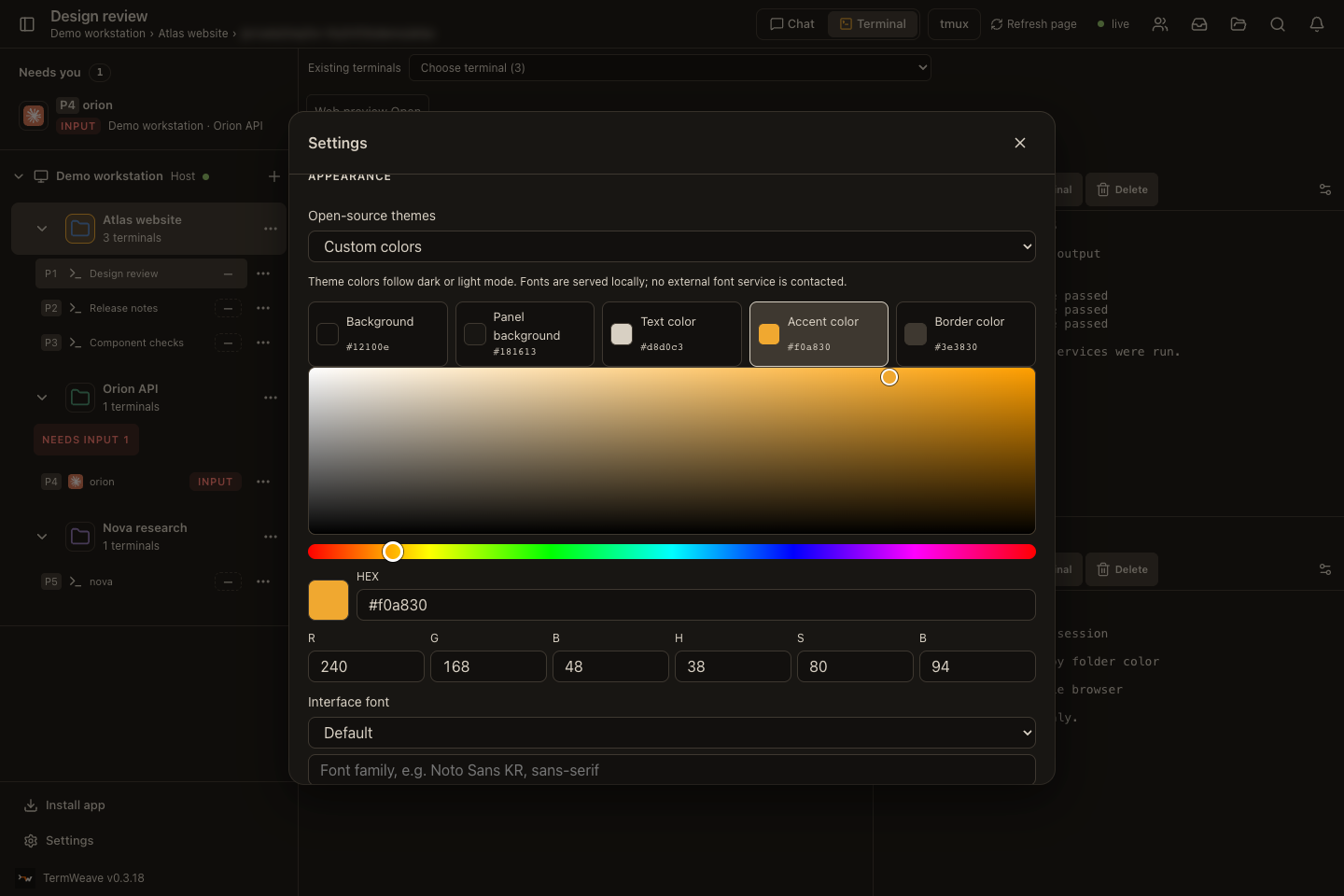Open Nova research project options menu
1344x896 pixels.
pyautogui.click(x=271, y=537)
